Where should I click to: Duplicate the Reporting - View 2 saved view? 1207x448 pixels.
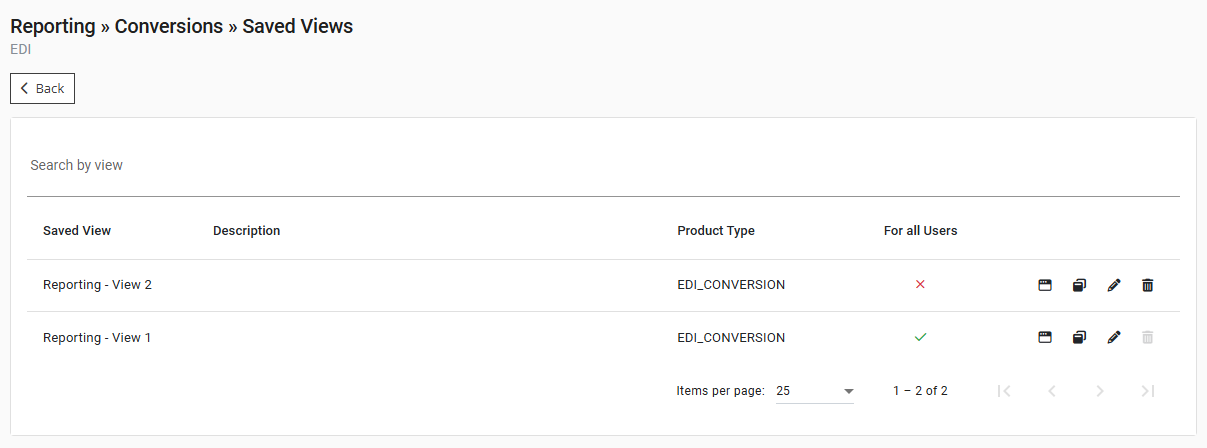(1079, 285)
